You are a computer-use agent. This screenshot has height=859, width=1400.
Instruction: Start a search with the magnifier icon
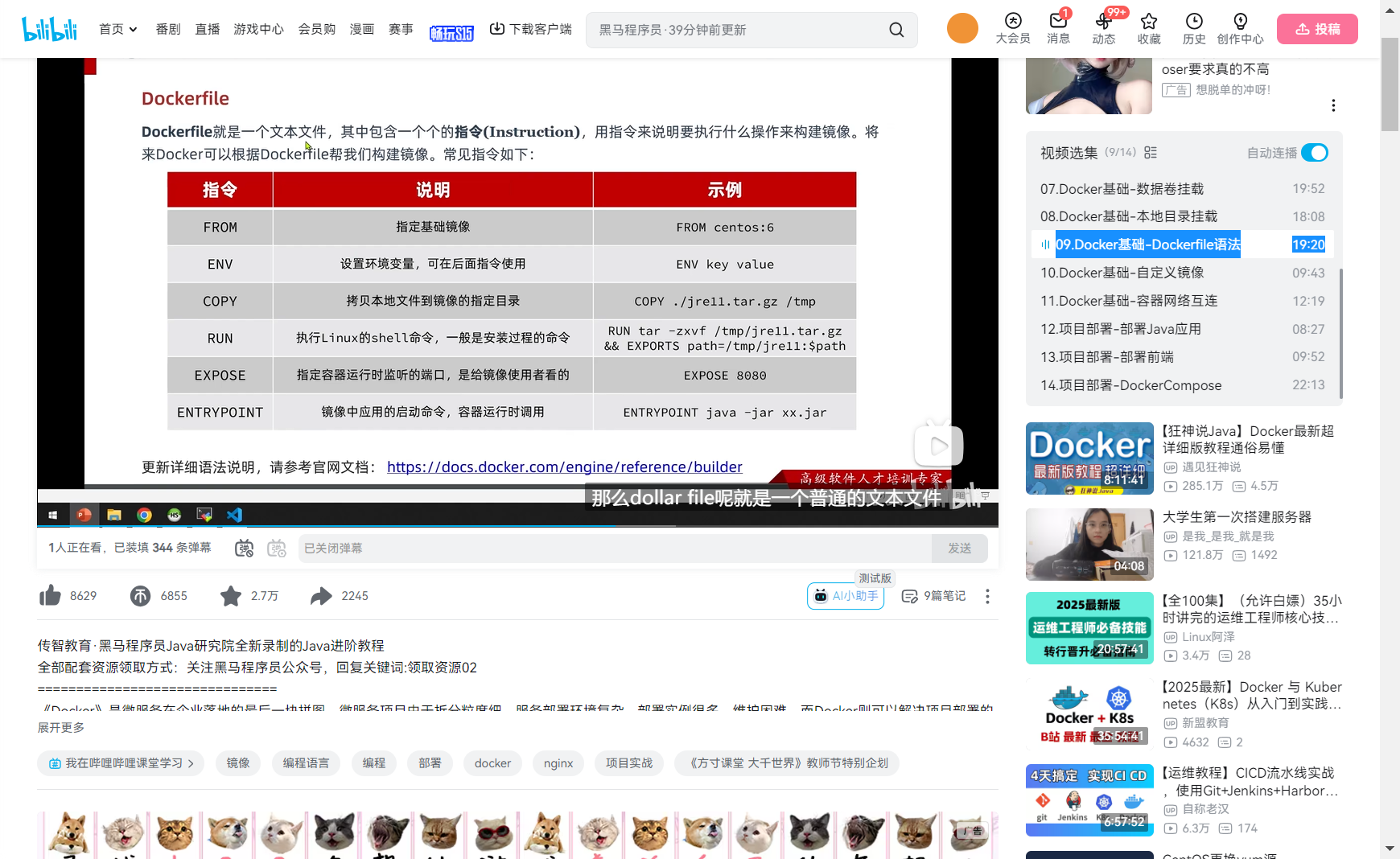click(896, 29)
